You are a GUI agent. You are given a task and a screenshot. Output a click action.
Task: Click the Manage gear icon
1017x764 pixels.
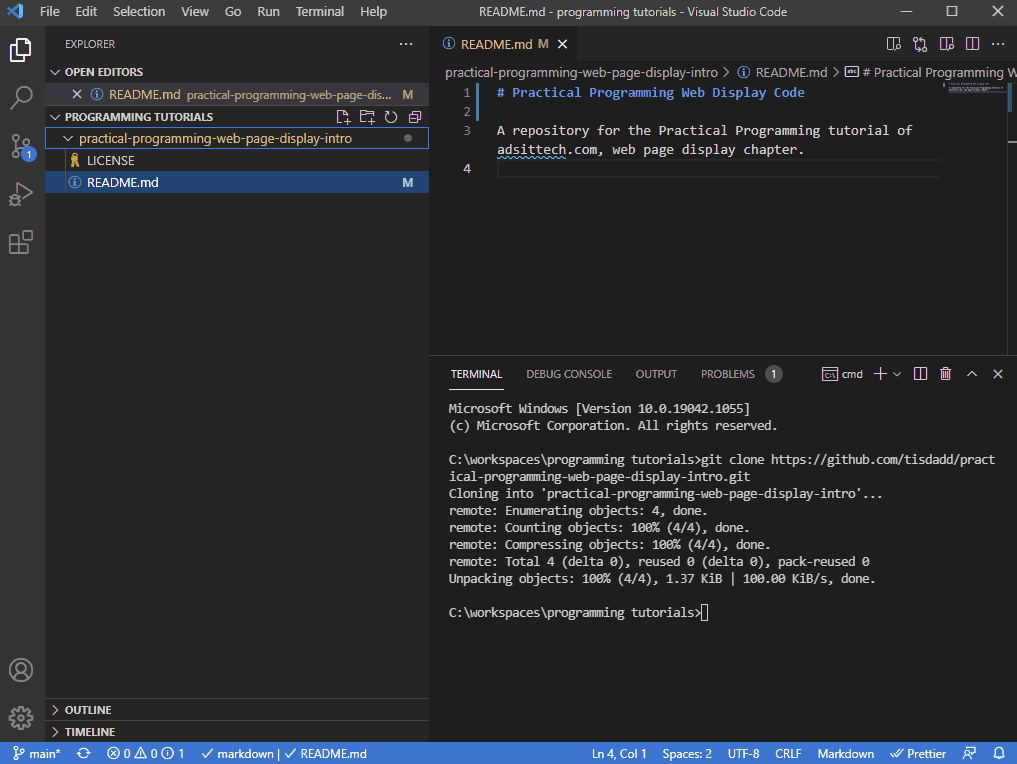click(21, 718)
